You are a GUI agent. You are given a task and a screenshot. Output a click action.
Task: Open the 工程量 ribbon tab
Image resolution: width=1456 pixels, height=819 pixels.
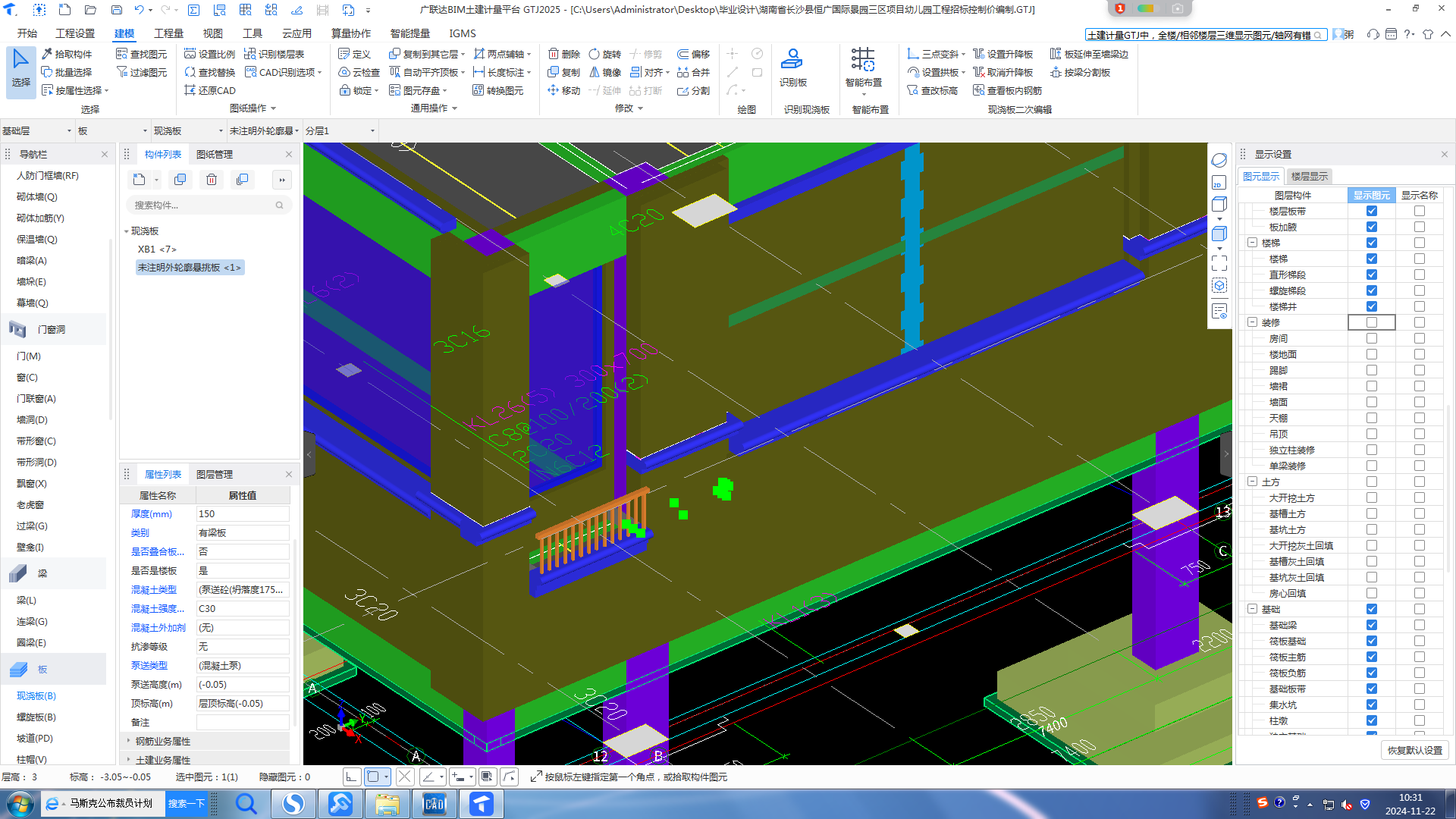tap(168, 33)
